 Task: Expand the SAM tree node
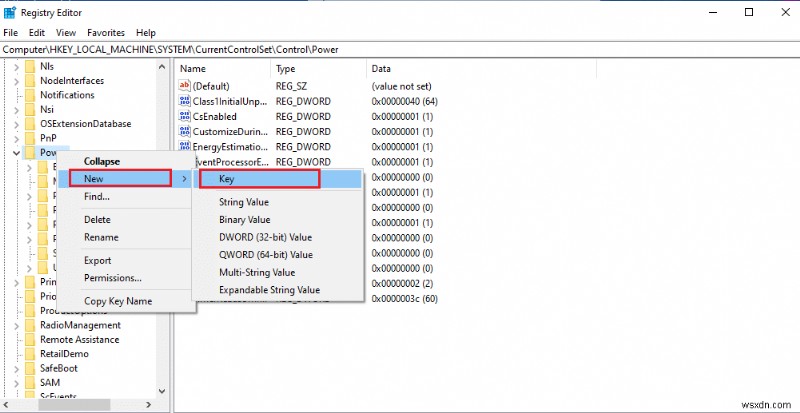(16, 383)
